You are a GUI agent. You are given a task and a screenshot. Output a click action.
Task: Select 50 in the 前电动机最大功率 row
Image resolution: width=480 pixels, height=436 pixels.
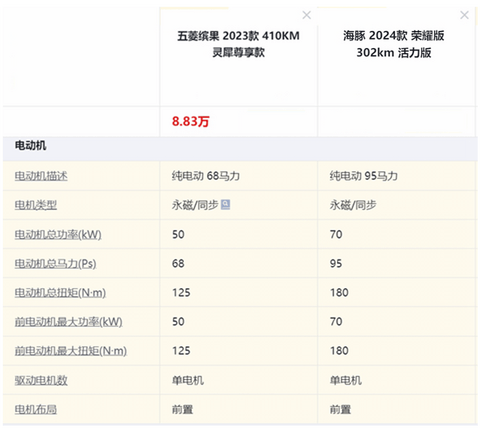(x=178, y=321)
